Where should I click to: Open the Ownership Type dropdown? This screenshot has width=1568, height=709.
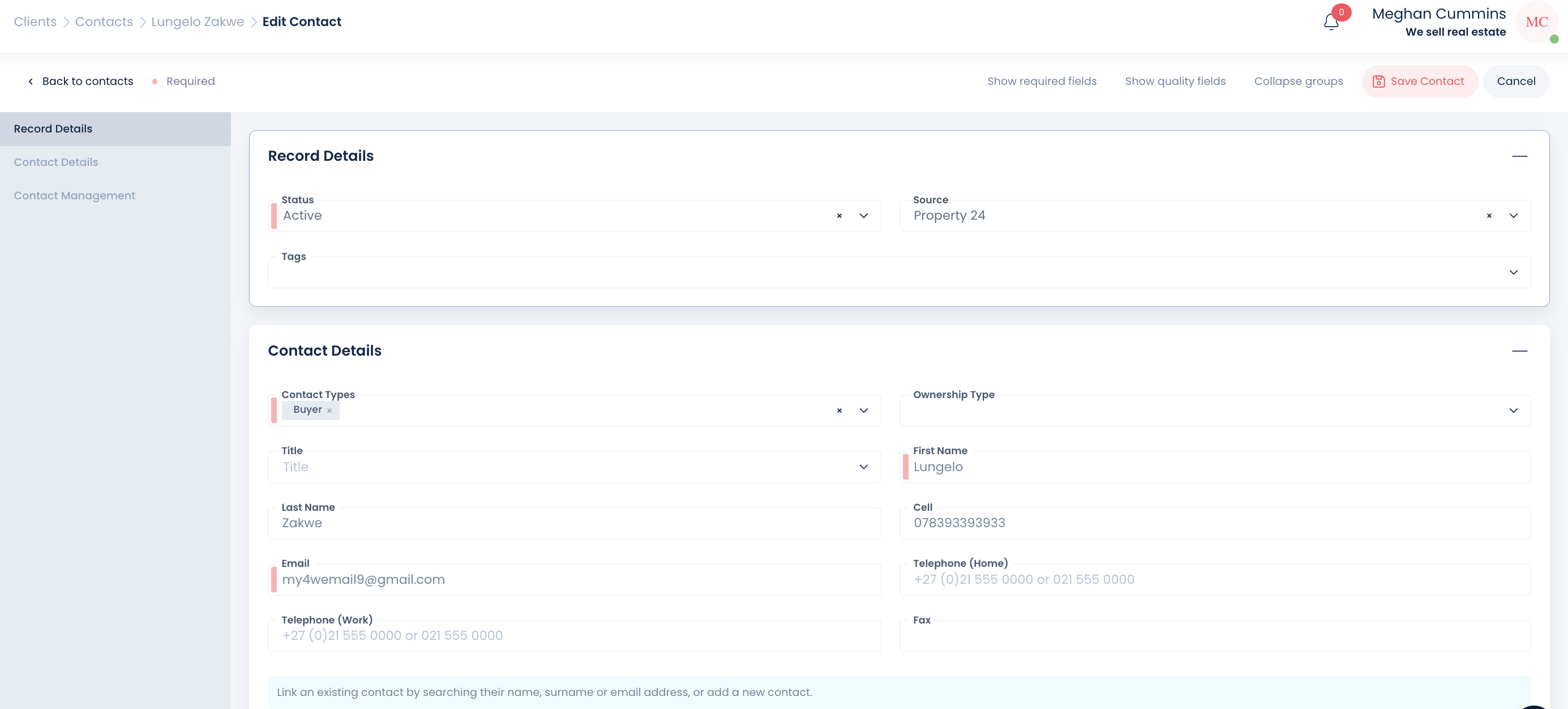[1513, 411]
